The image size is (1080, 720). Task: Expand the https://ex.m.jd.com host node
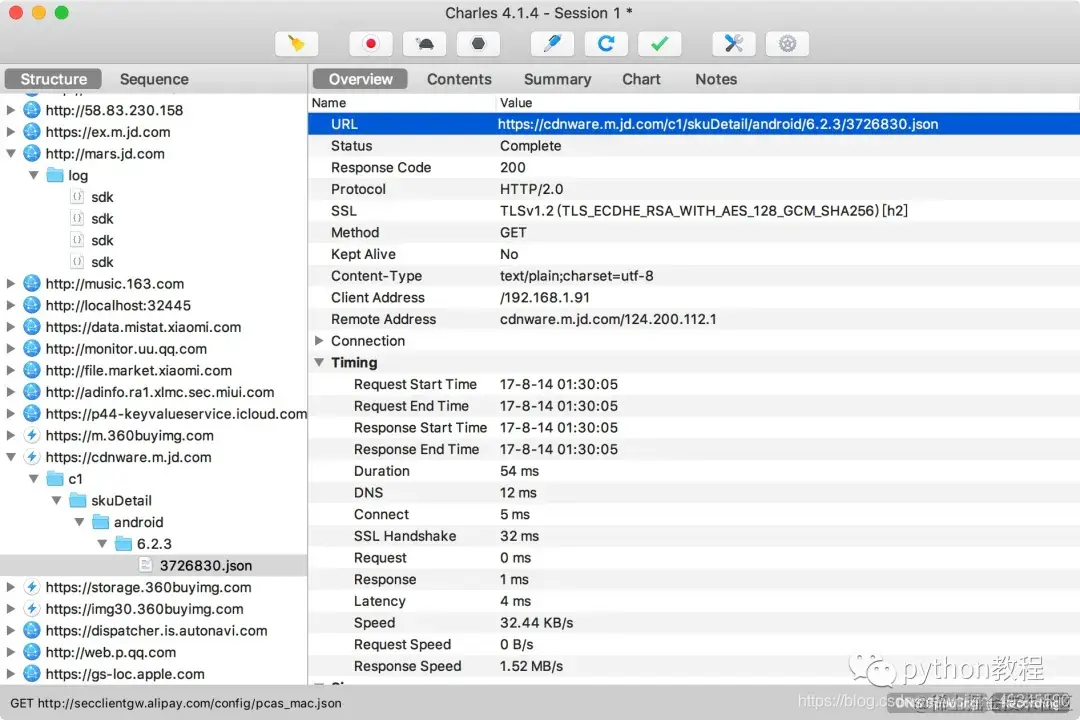[x=10, y=132]
